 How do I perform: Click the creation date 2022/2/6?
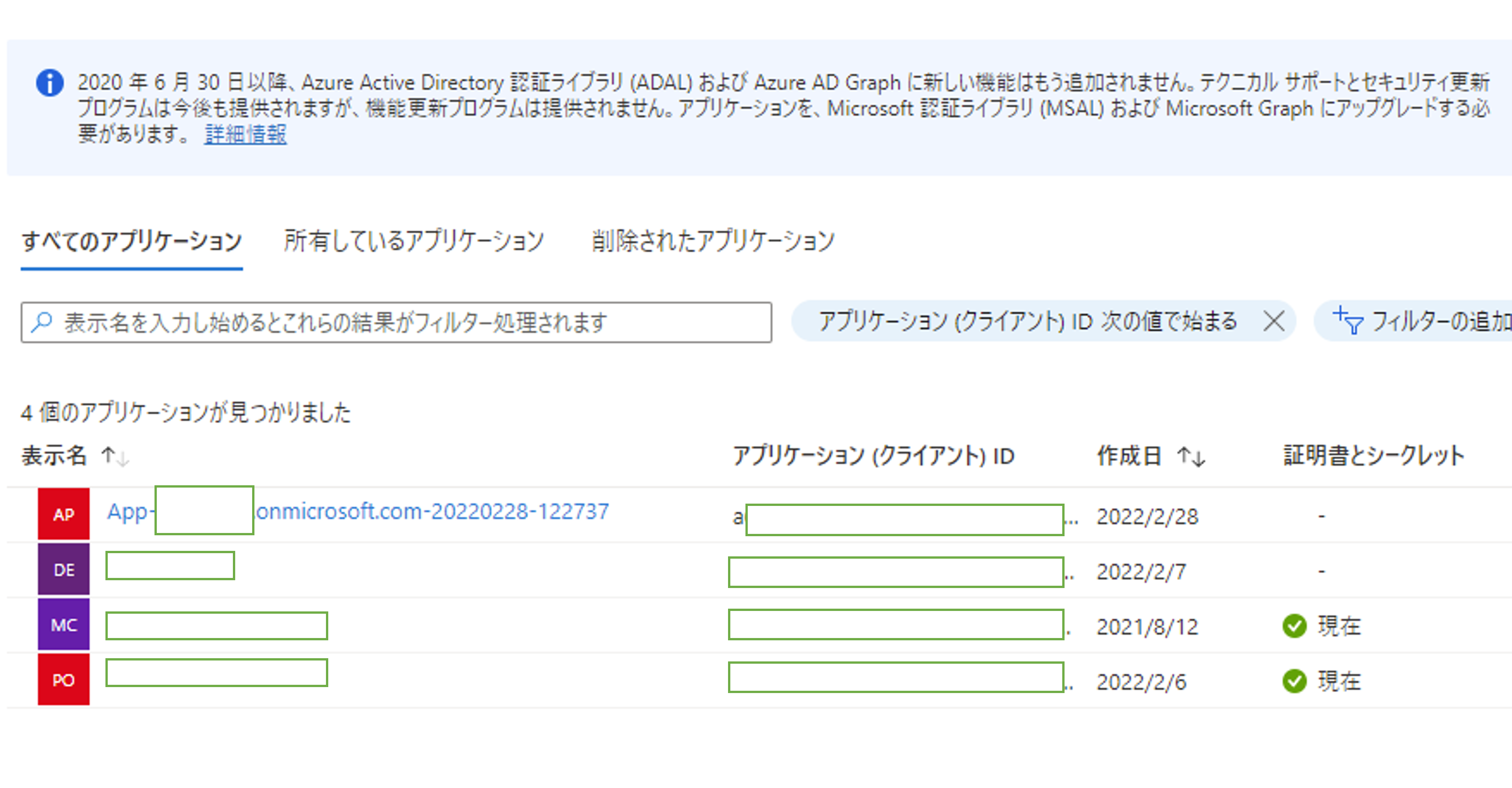tap(1142, 683)
